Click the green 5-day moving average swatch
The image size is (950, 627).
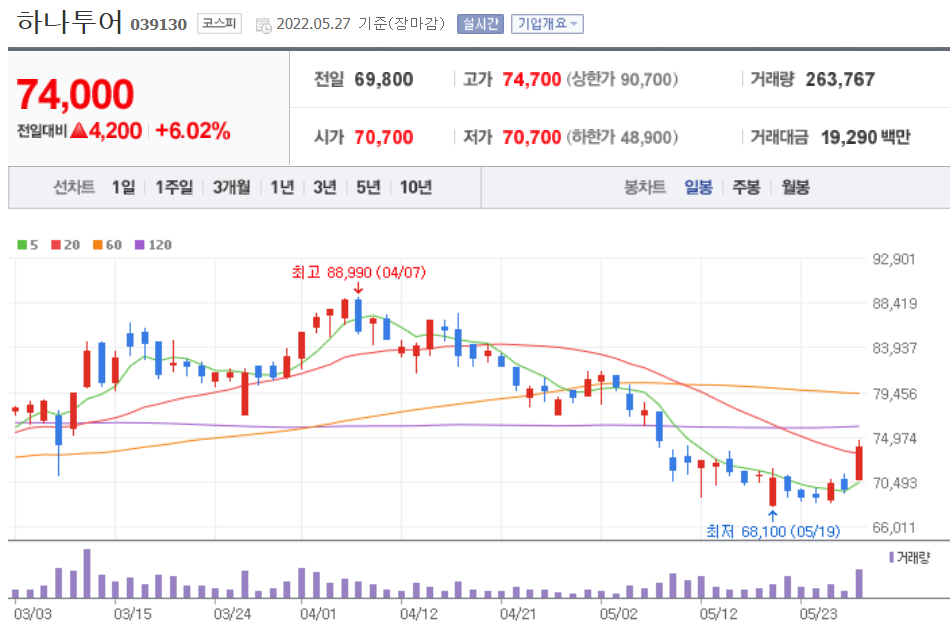(22, 245)
